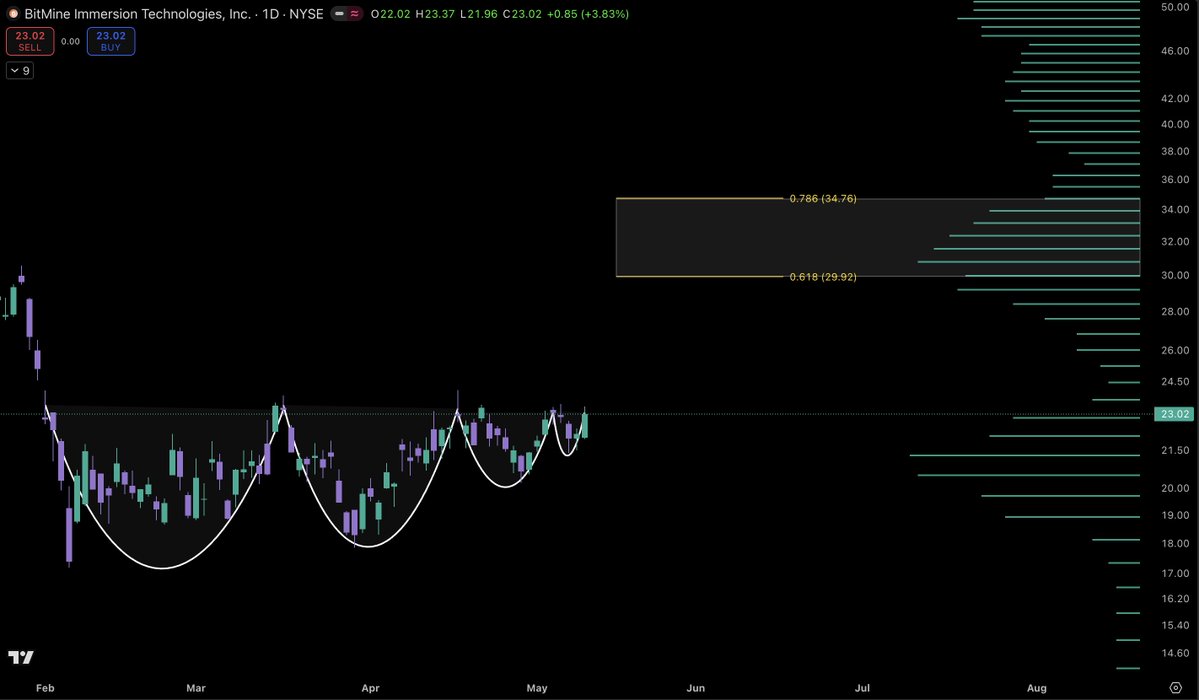This screenshot has width=1199, height=700.
Task: Click the 26.00 price axis label
Action: click(1175, 350)
